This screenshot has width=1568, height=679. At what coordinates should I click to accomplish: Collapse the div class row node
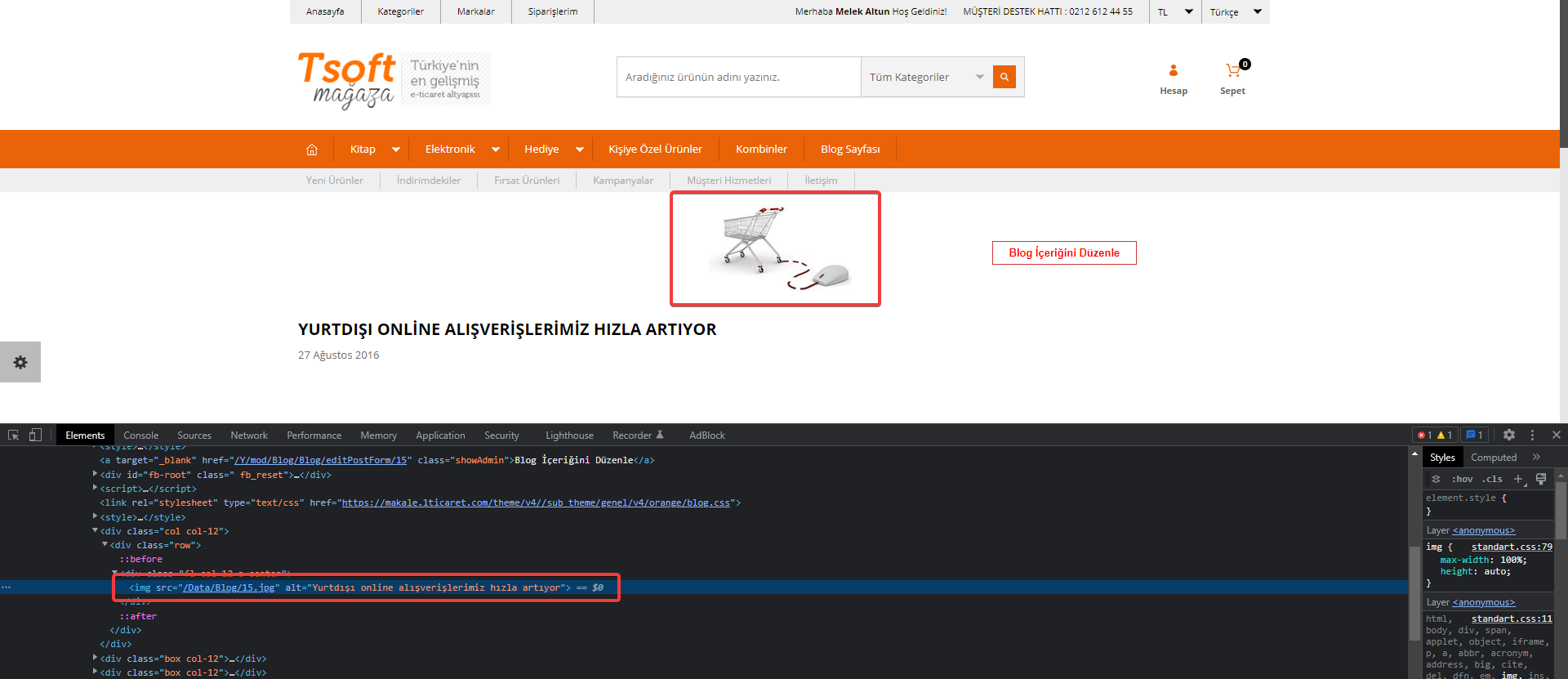point(105,544)
